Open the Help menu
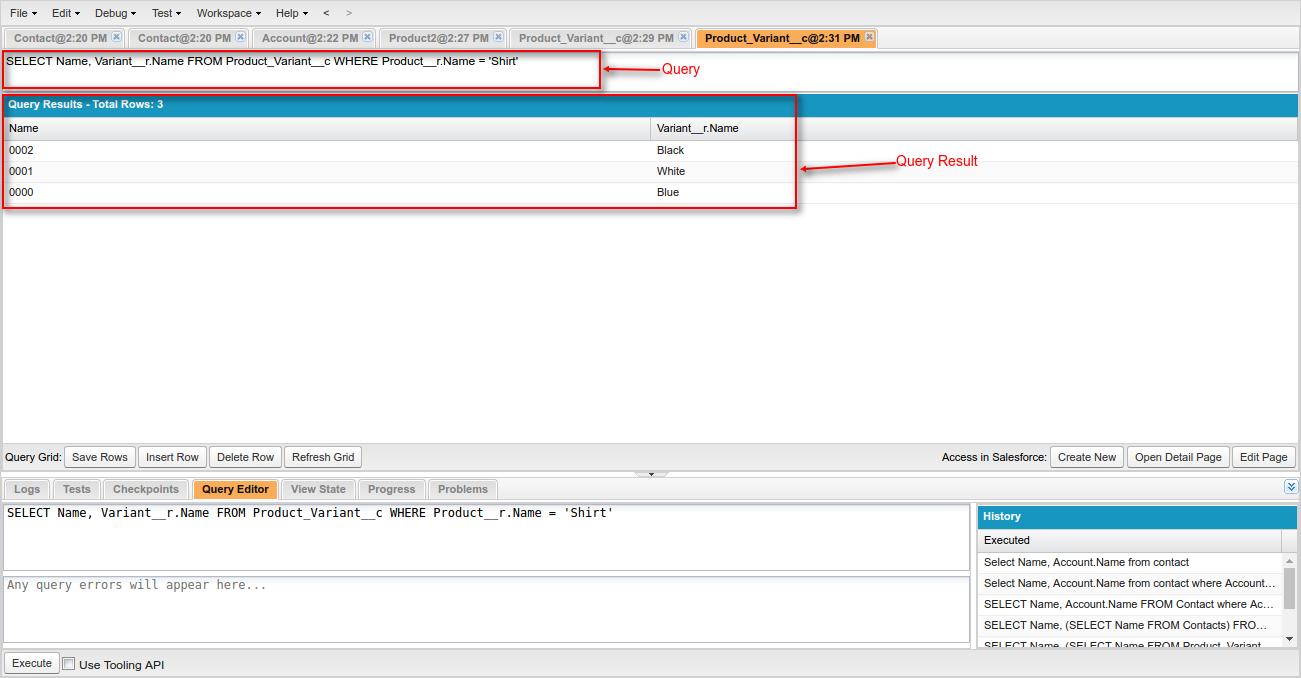1301x678 pixels. [290, 13]
